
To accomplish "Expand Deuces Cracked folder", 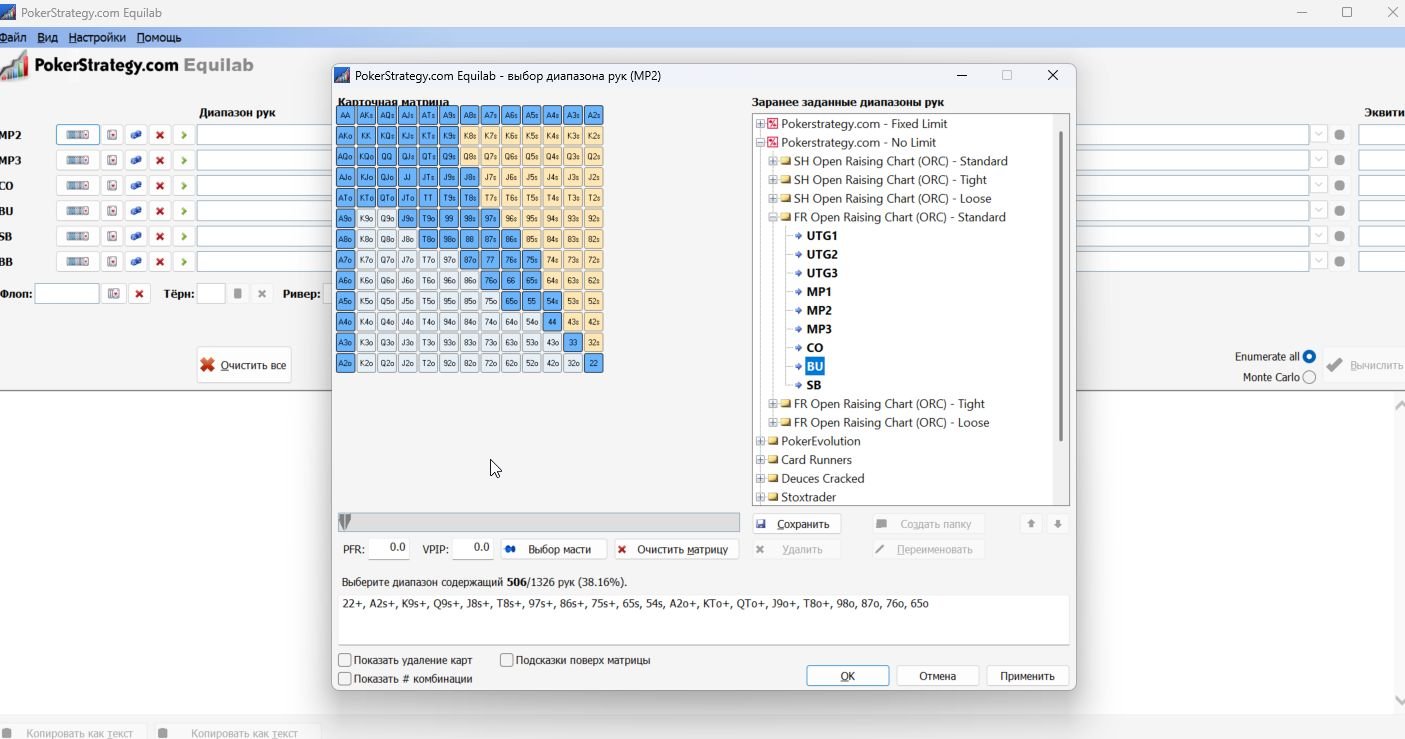I will tap(760, 479).
